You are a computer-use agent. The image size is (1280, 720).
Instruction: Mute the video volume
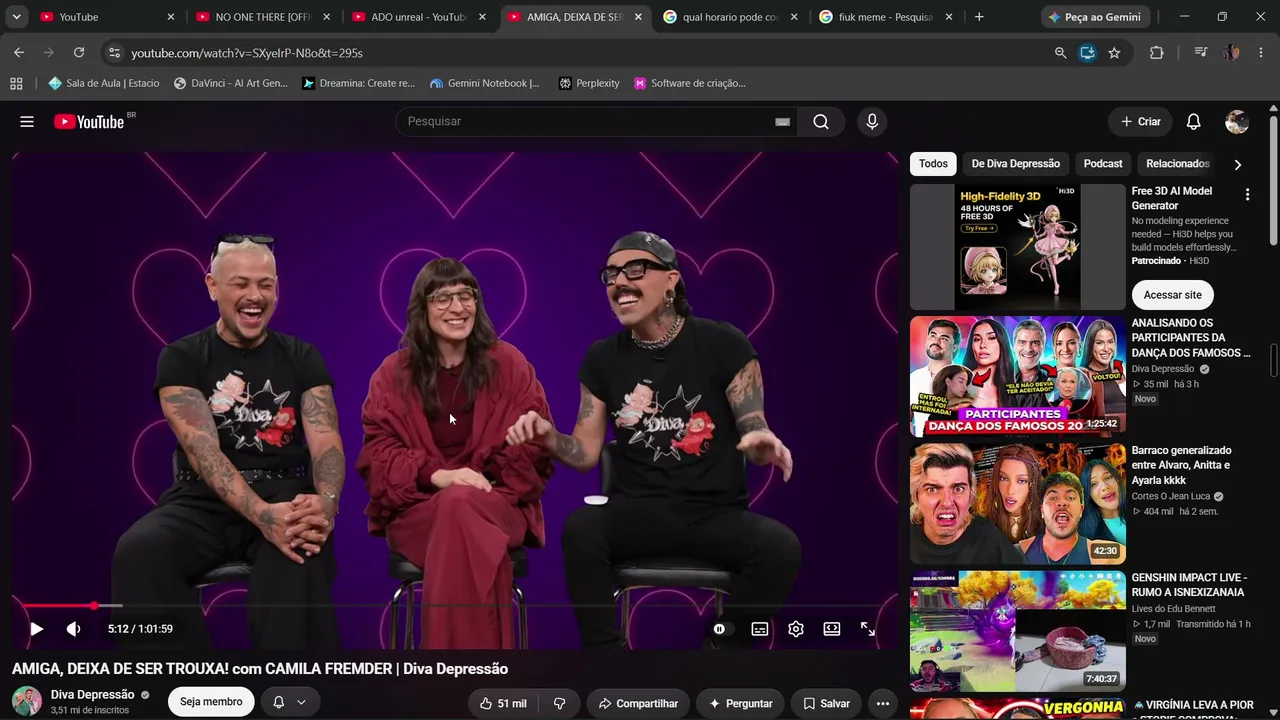73,629
